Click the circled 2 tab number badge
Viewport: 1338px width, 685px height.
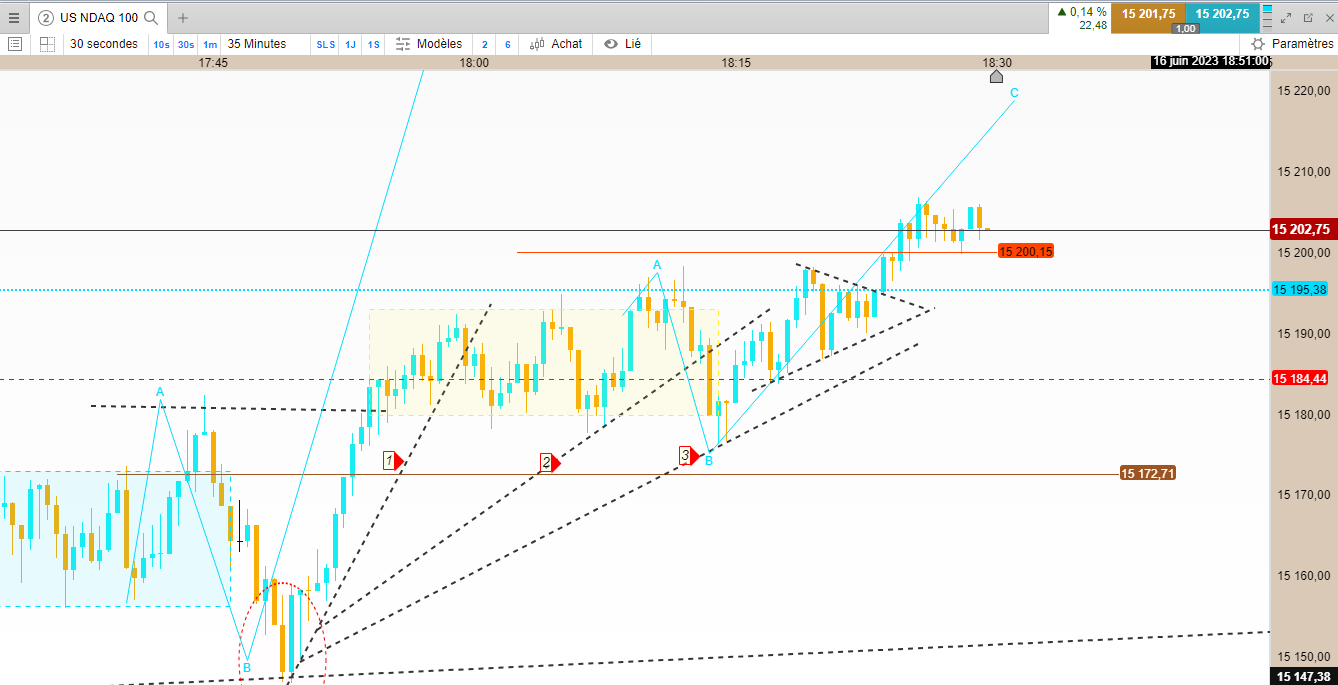tap(45, 18)
